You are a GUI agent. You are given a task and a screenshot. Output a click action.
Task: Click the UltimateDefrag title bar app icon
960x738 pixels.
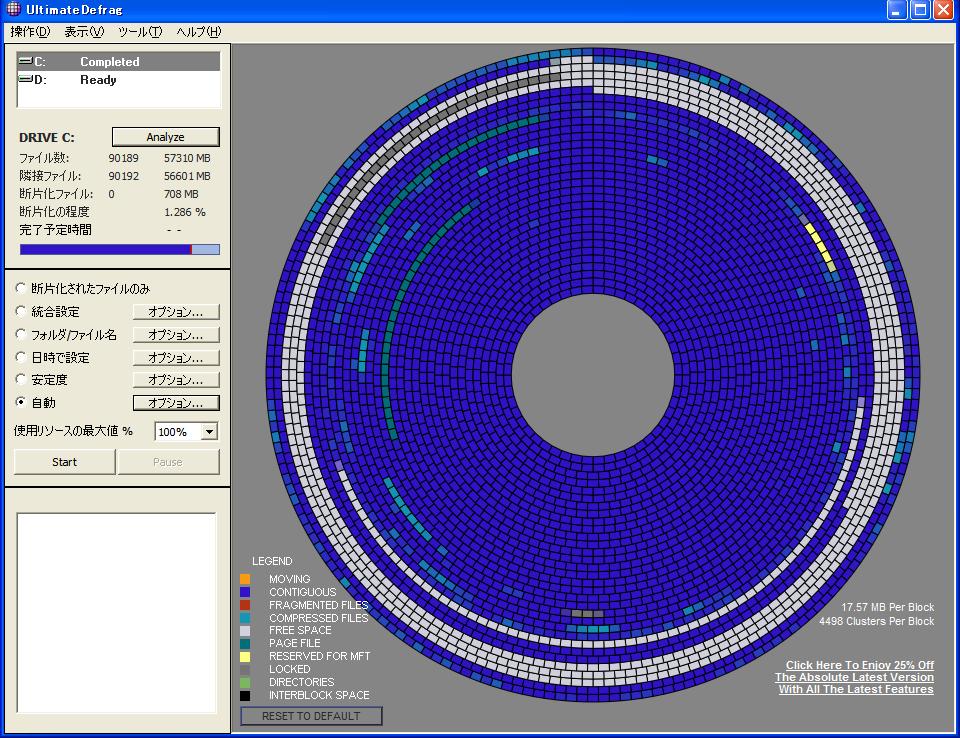pos(12,10)
